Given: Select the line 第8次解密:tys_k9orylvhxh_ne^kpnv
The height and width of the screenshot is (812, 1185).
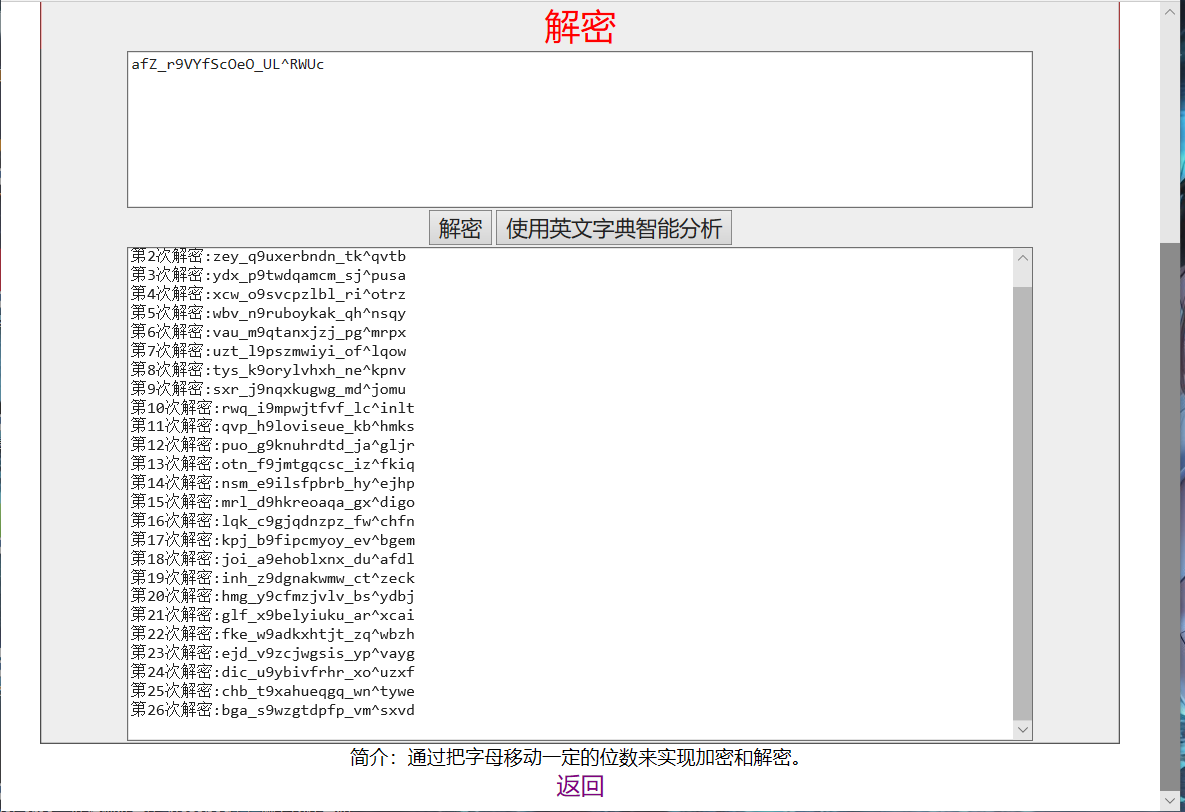Looking at the screenshot, I should (x=268, y=370).
